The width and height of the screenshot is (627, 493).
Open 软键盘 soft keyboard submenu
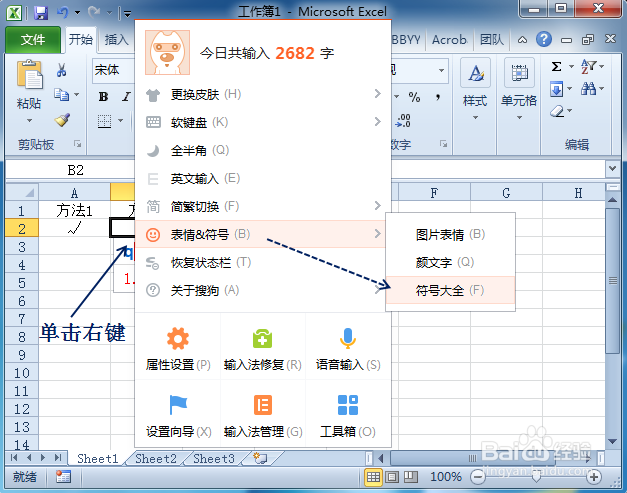click(263, 122)
